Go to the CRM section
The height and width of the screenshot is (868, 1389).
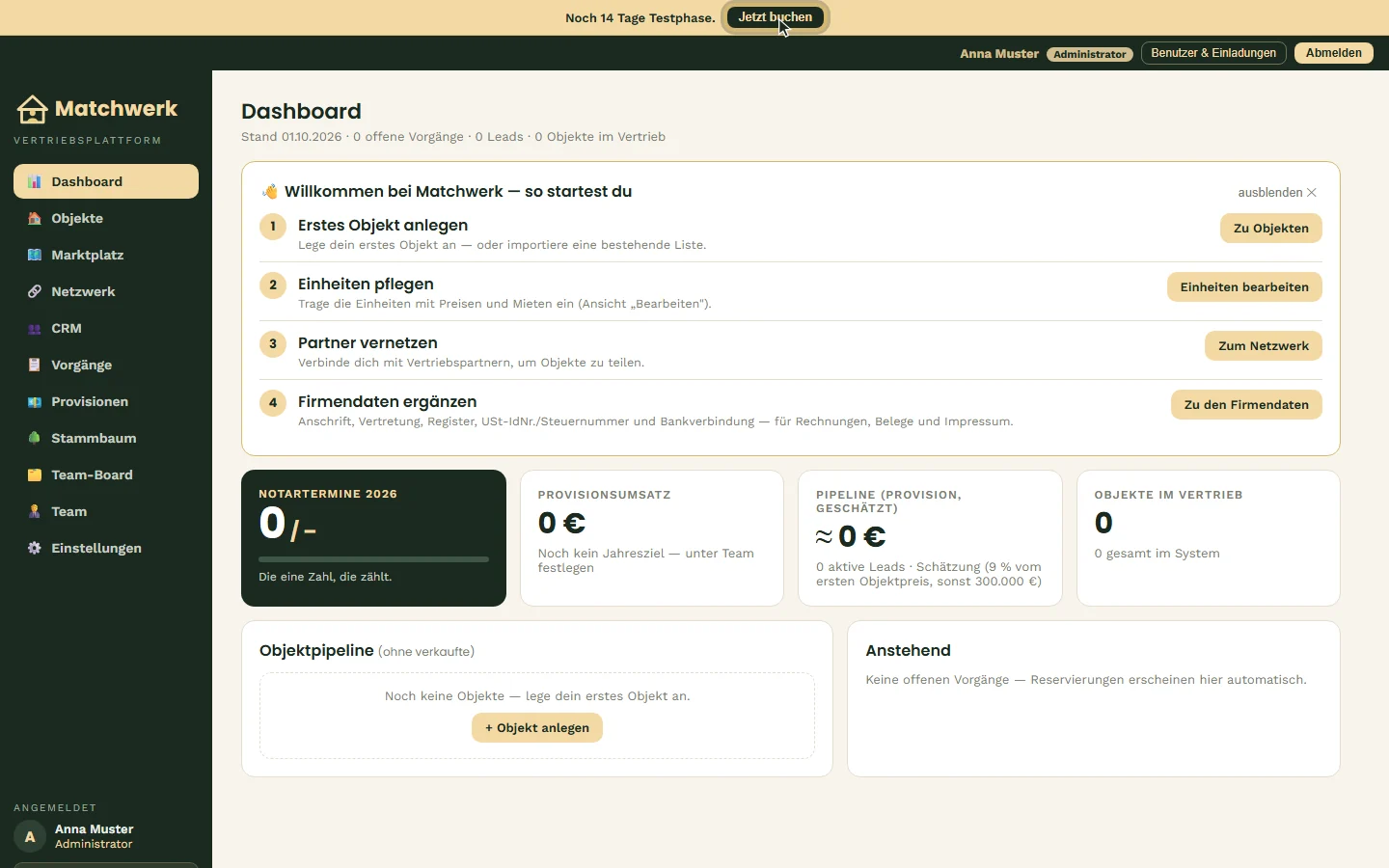tap(106, 328)
